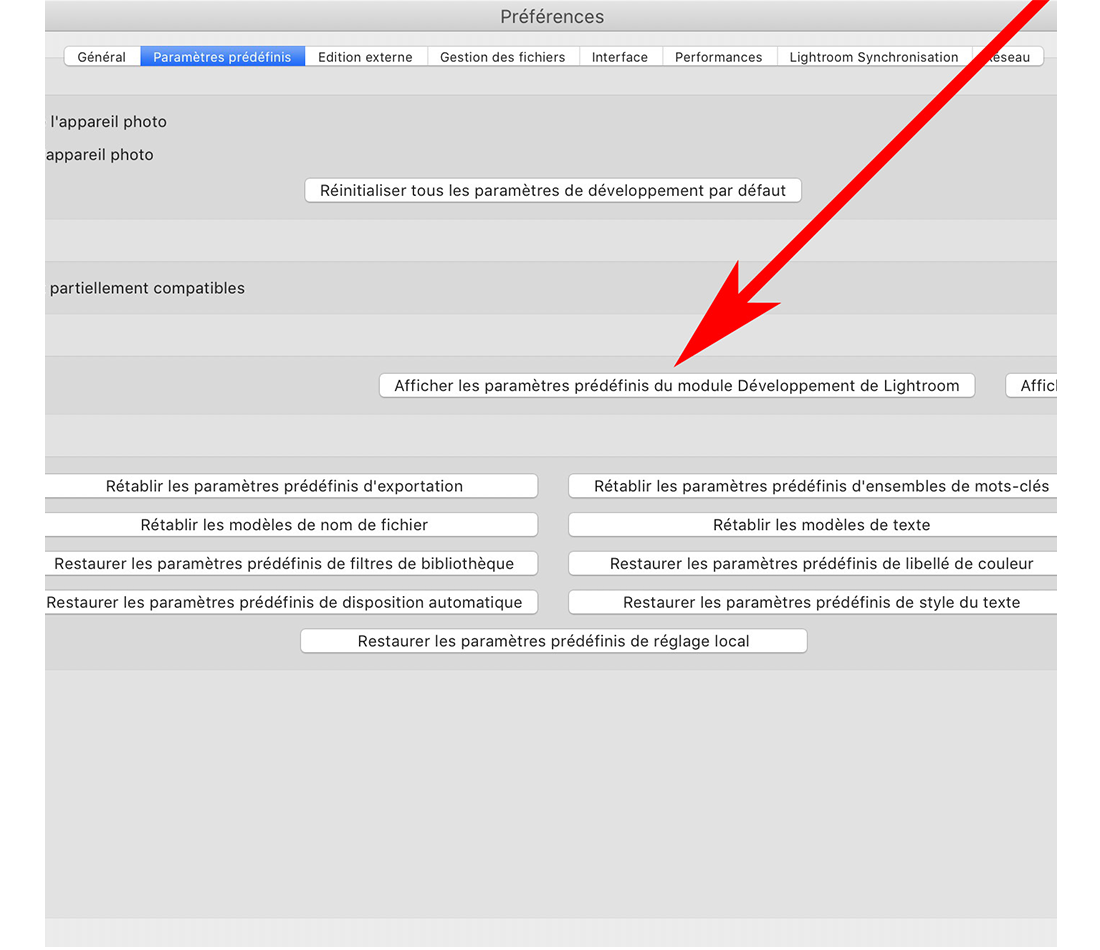Image resolution: width=1100 pixels, height=950 pixels.
Task: Click Restaurer les paramètres de réglage local
Action: (x=553, y=641)
